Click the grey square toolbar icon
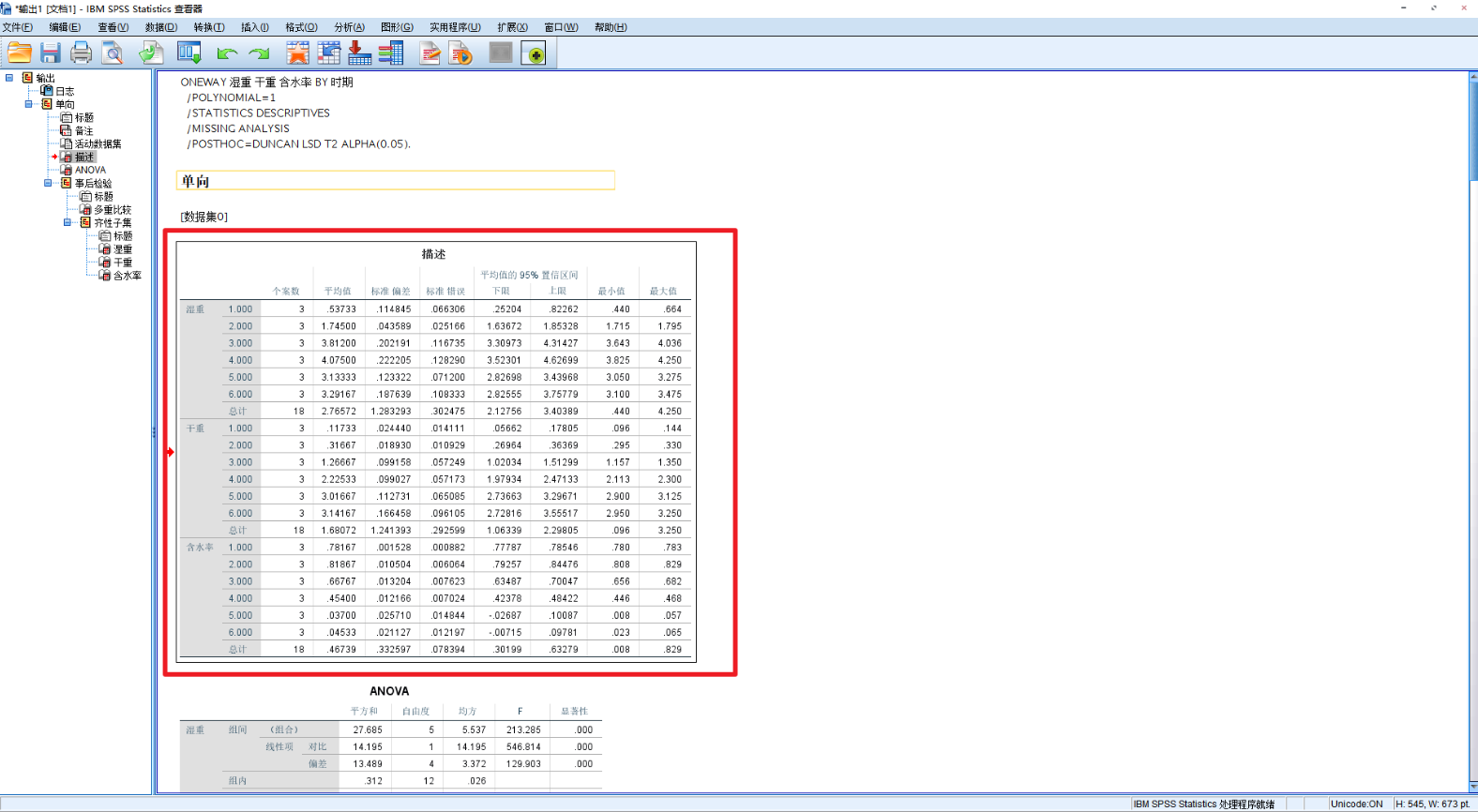1478x812 pixels. pos(501,53)
